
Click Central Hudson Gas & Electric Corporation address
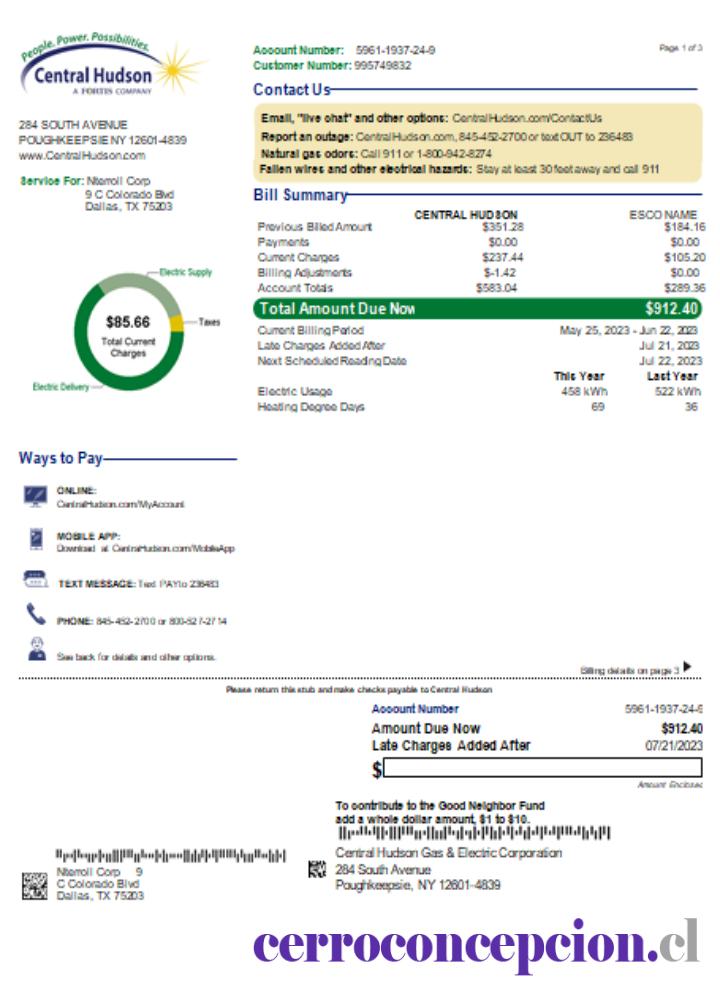tap(448, 869)
